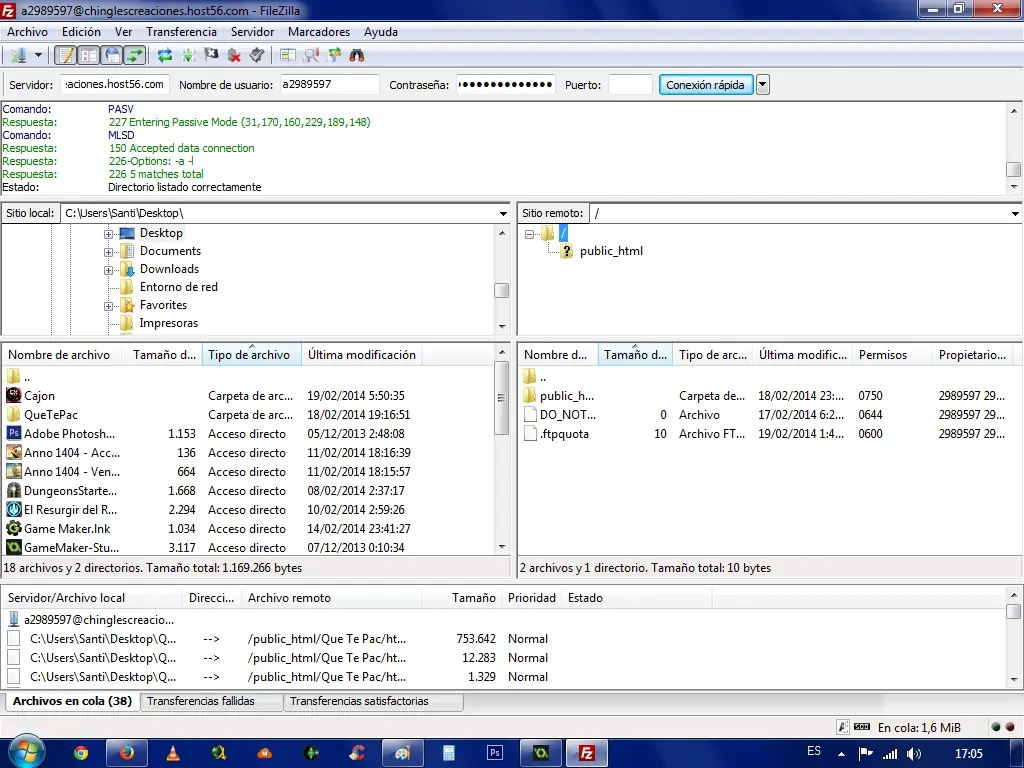Image resolution: width=1024 pixels, height=768 pixels.
Task: Toggle the local directory tree display
Action: coord(89,56)
